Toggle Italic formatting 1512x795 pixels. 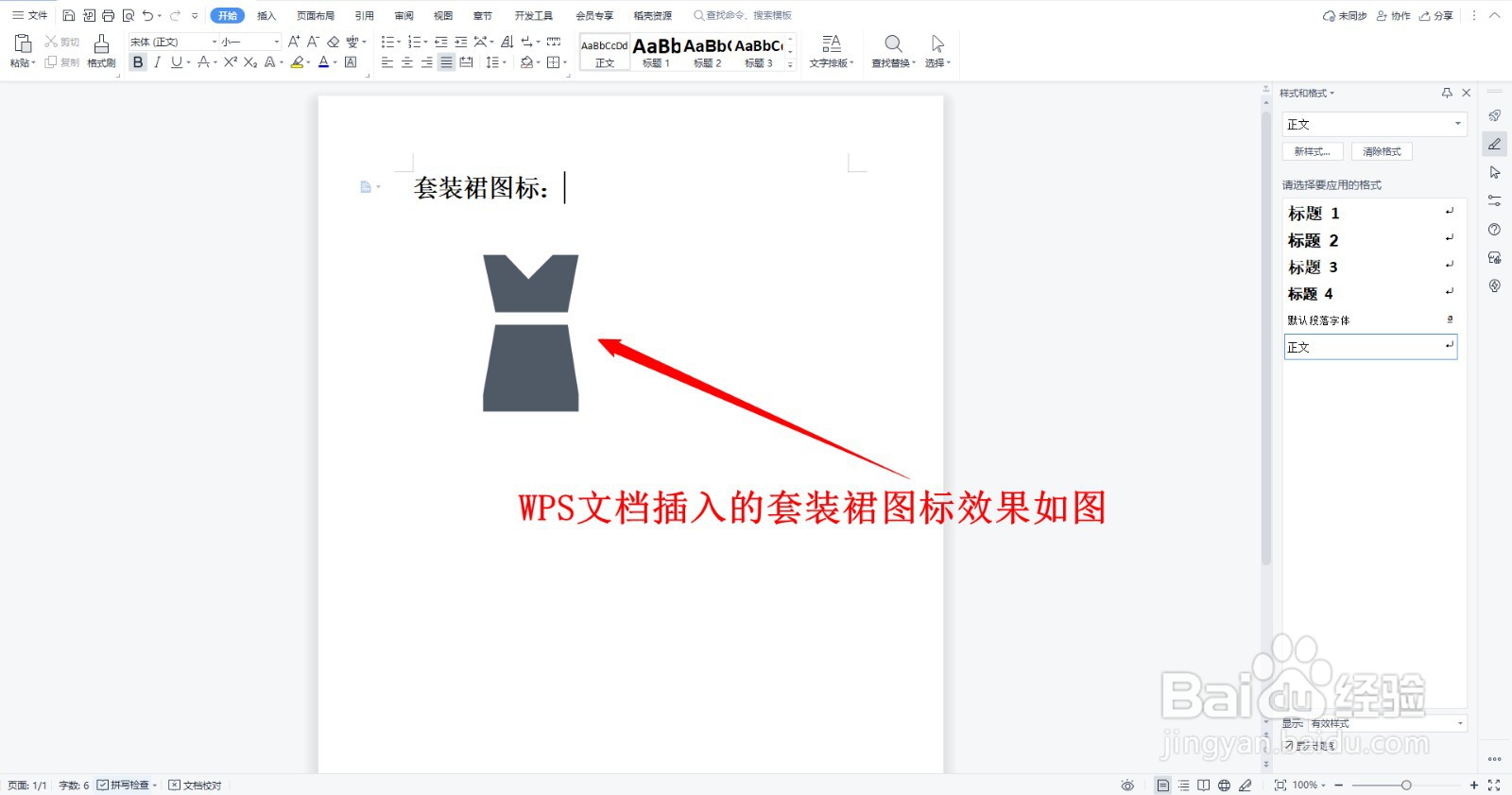[157, 62]
